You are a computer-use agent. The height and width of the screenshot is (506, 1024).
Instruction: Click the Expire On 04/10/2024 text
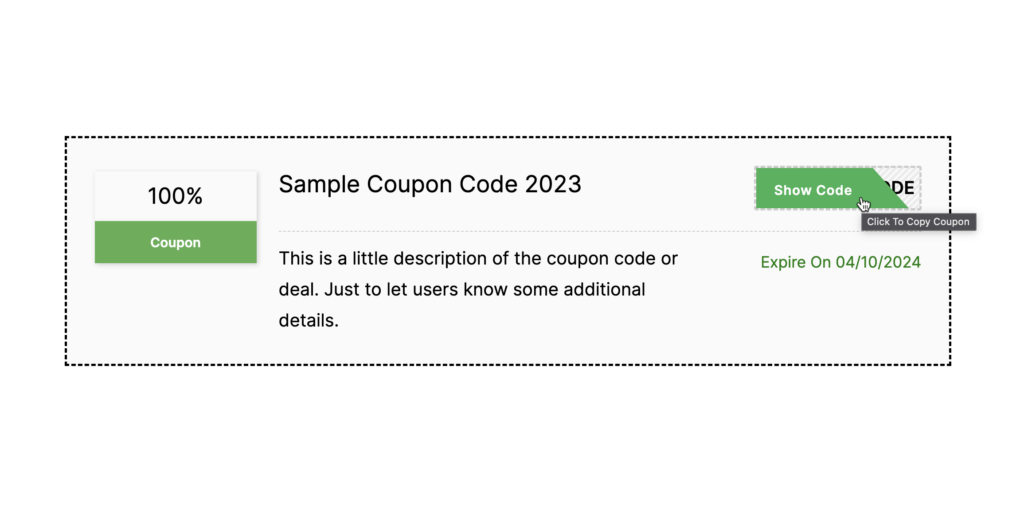pyautogui.click(x=840, y=263)
